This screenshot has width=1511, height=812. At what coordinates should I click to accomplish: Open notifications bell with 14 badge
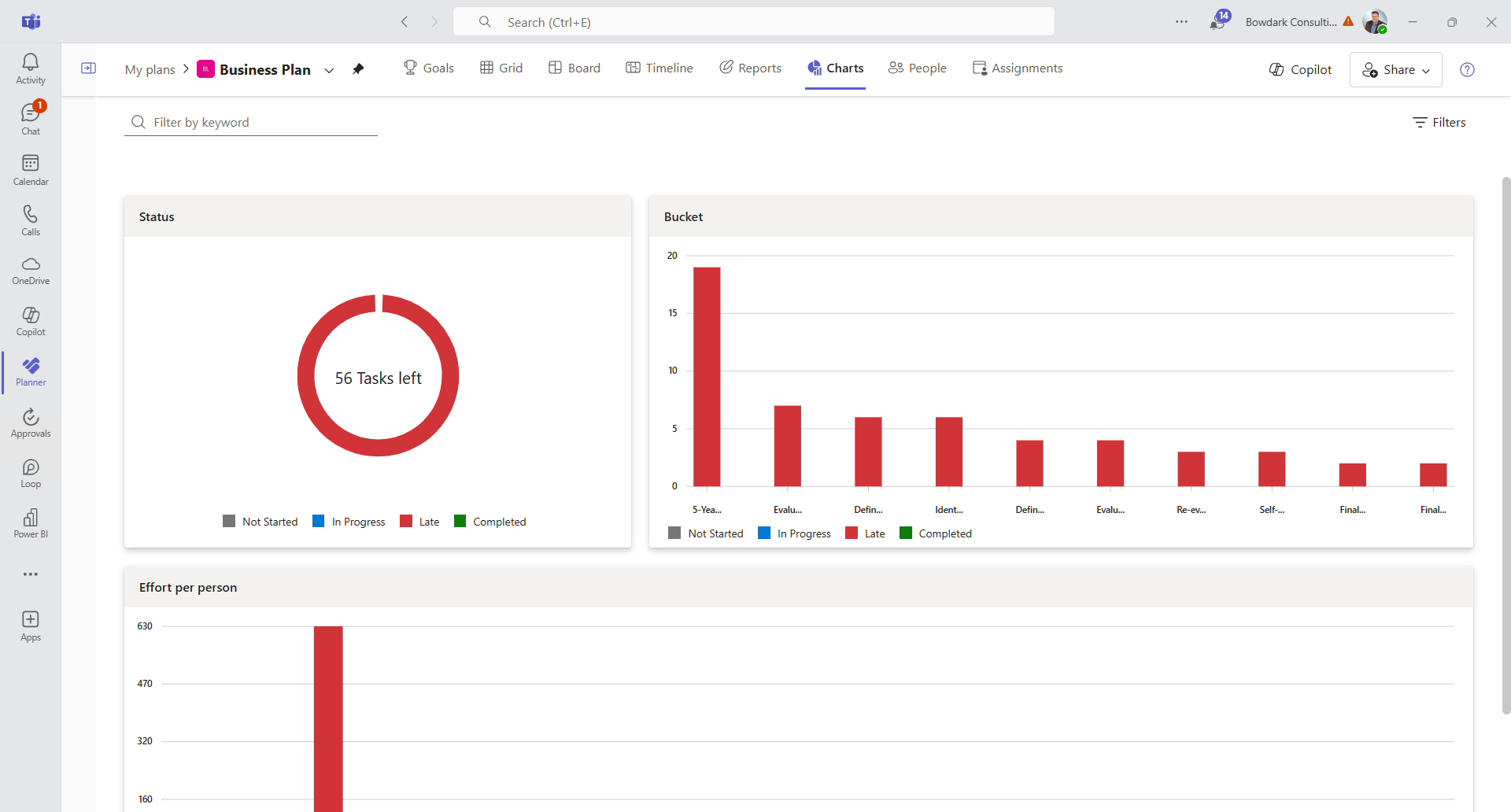point(1218,21)
